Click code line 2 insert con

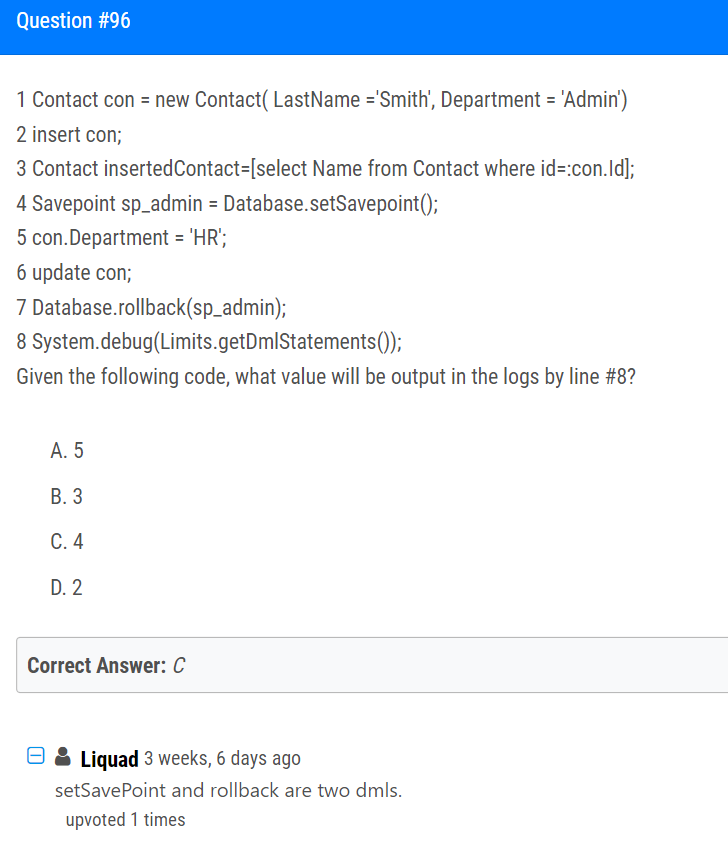coord(69,135)
